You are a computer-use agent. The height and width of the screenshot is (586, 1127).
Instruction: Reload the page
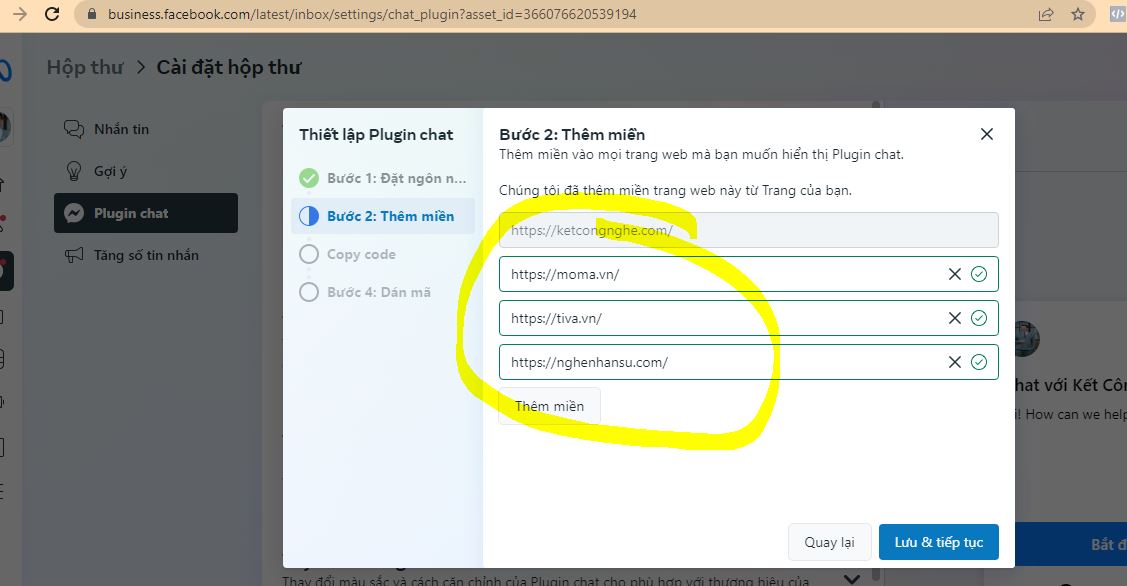(53, 14)
